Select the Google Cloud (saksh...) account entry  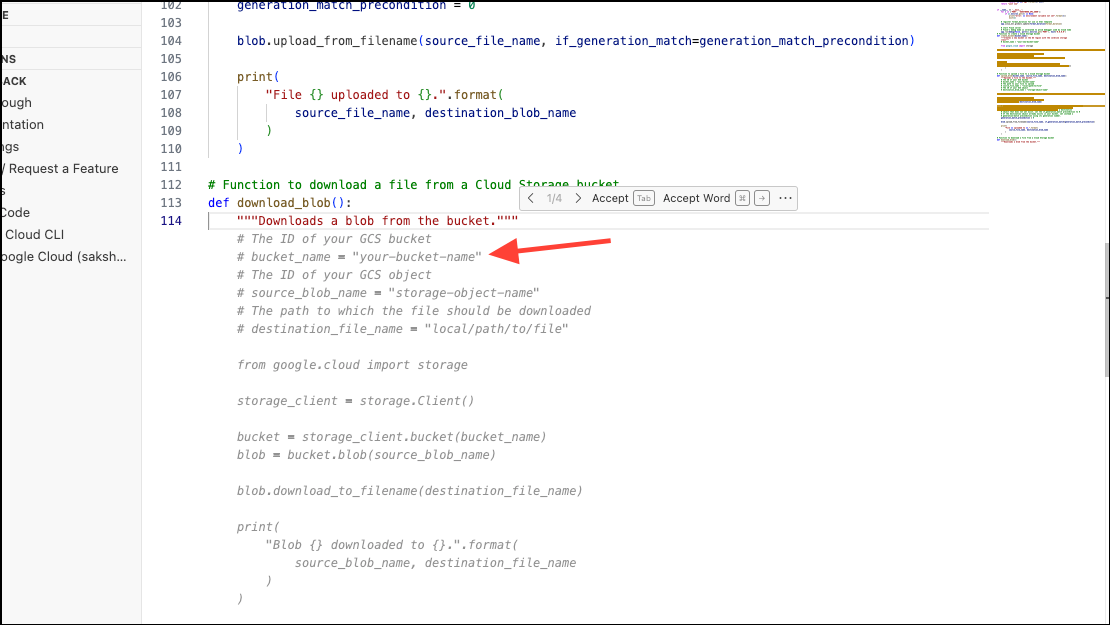coord(64,256)
